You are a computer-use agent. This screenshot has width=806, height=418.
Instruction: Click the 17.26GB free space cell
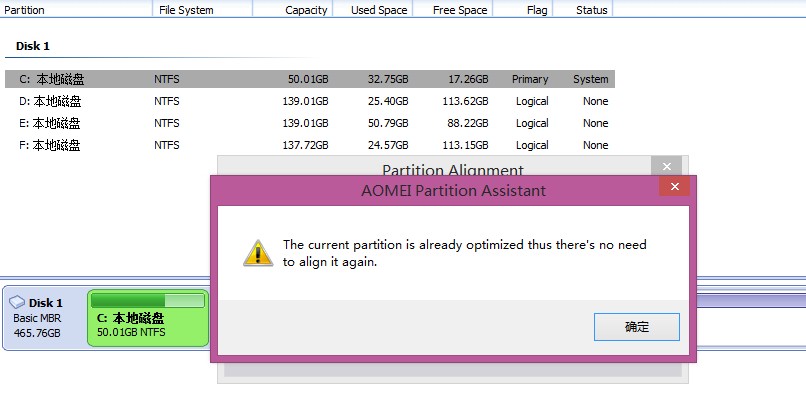click(468, 79)
